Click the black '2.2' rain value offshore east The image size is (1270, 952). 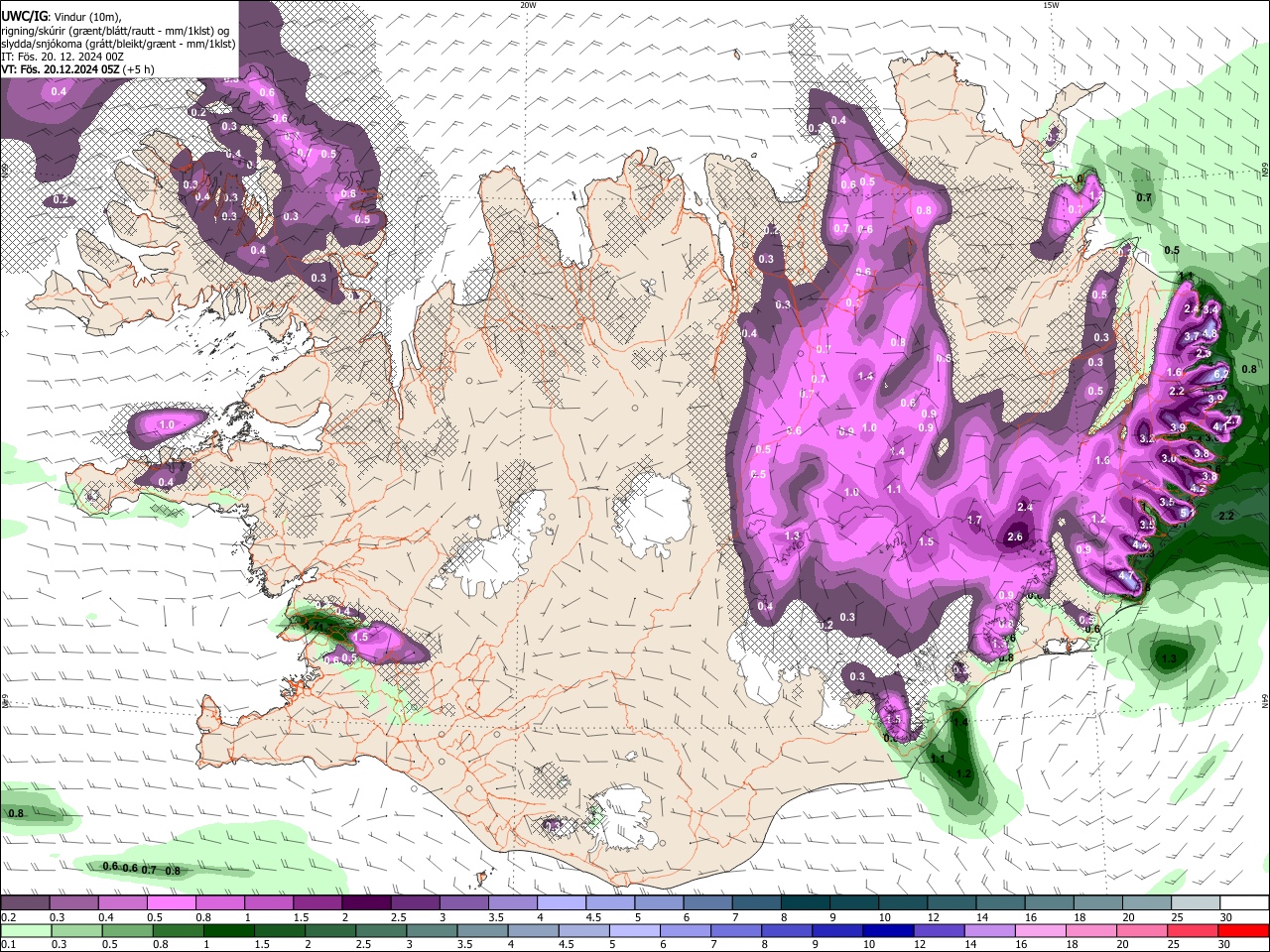1226,516
